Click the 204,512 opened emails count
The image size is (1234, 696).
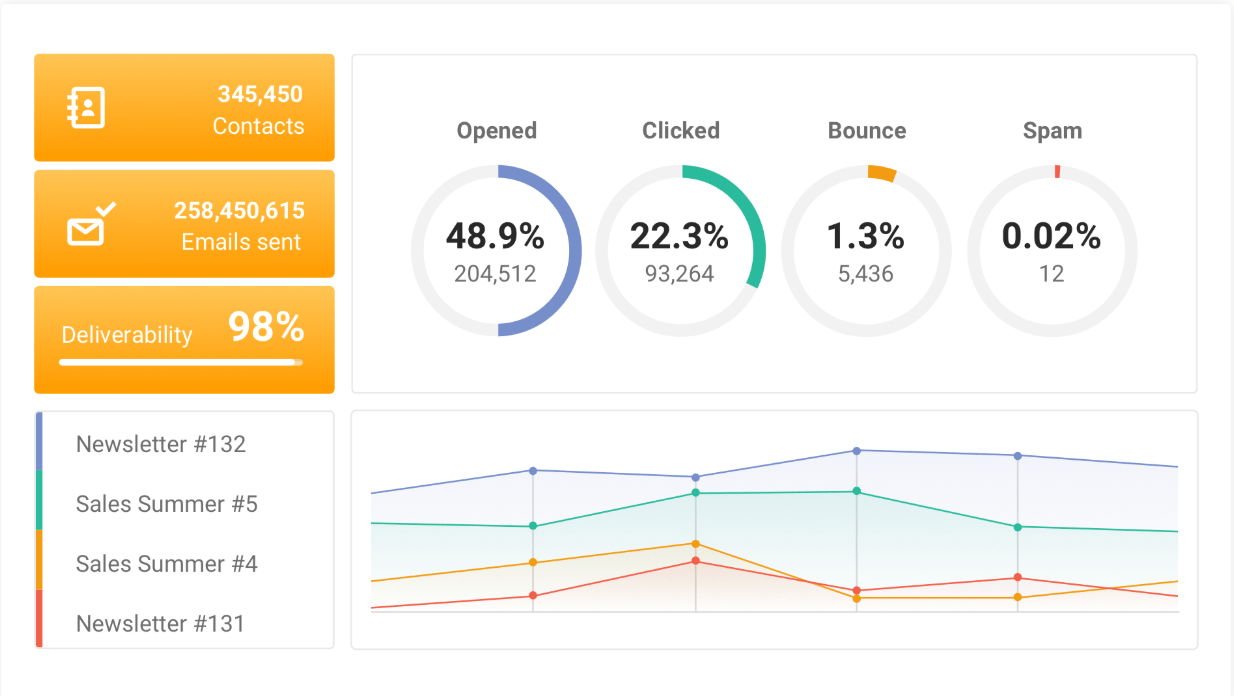497,270
